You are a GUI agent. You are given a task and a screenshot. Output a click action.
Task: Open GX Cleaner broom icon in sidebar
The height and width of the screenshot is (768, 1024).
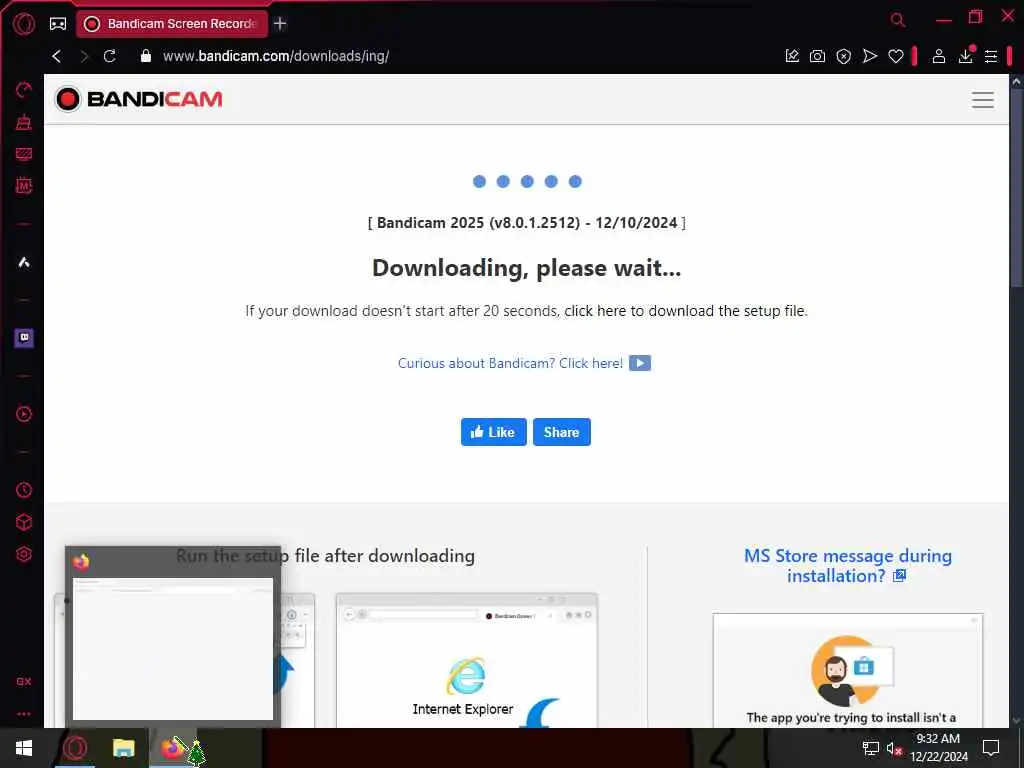tap(24, 122)
